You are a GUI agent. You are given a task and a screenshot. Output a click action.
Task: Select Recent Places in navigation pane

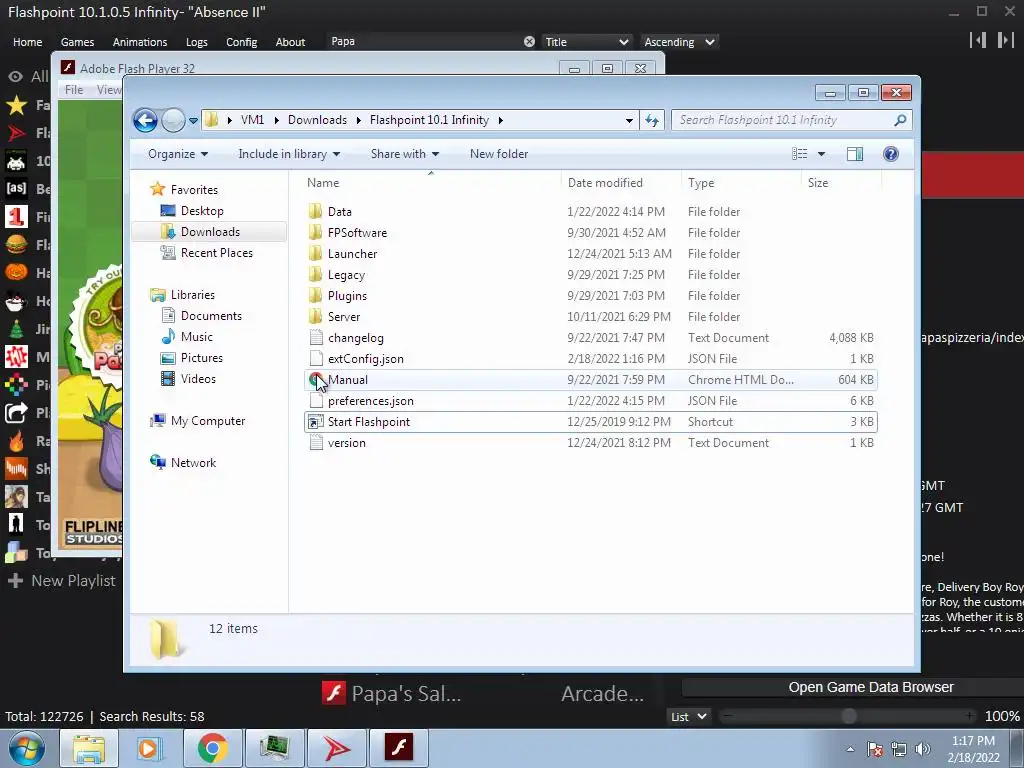click(216, 253)
